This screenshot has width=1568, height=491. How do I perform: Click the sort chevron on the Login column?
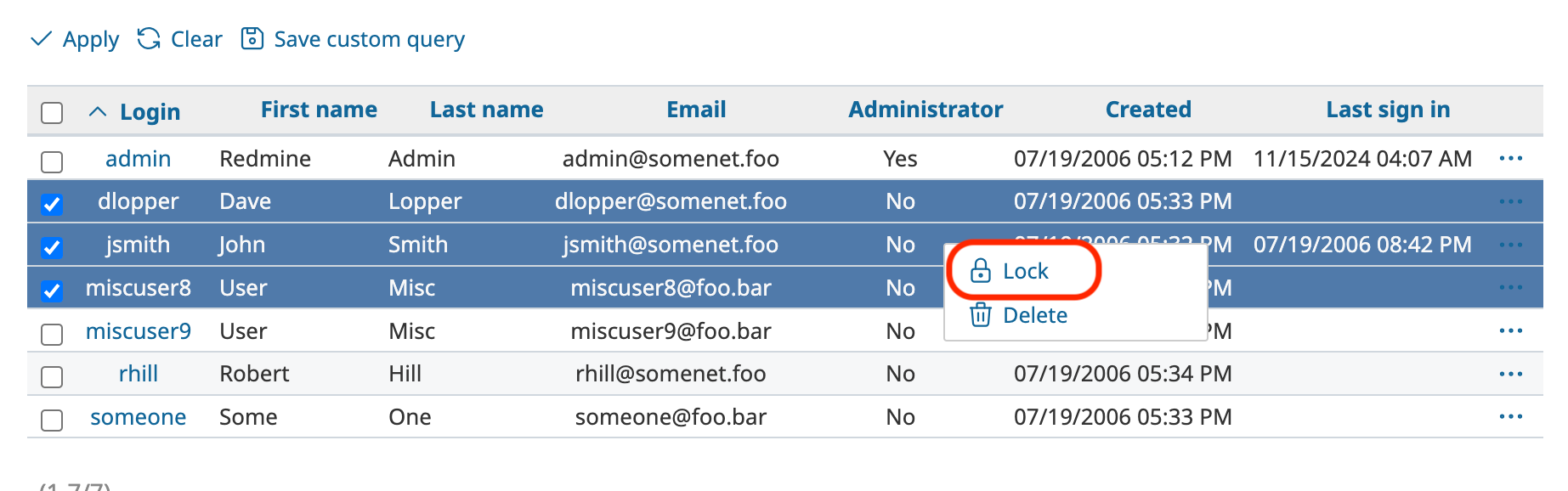pyautogui.click(x=96, y=111)
